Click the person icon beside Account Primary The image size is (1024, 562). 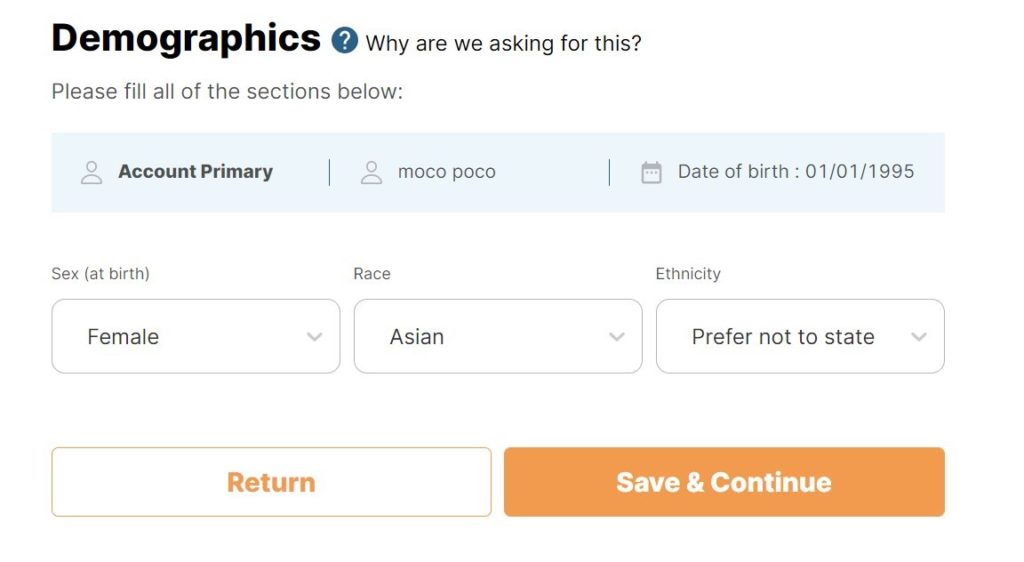[x=91, y=172]
